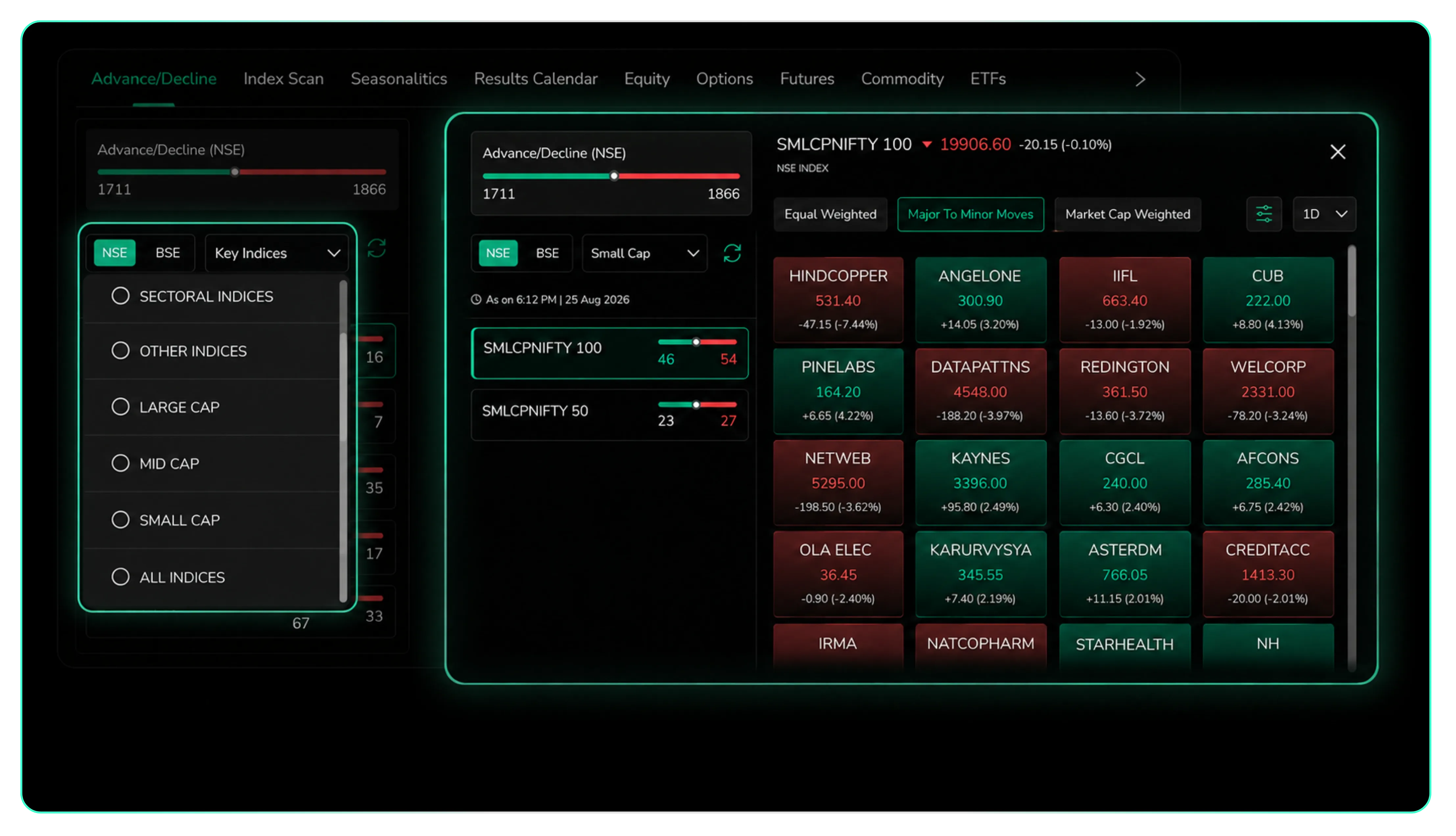Open the Small Cap dropdown

click(644, 253)
